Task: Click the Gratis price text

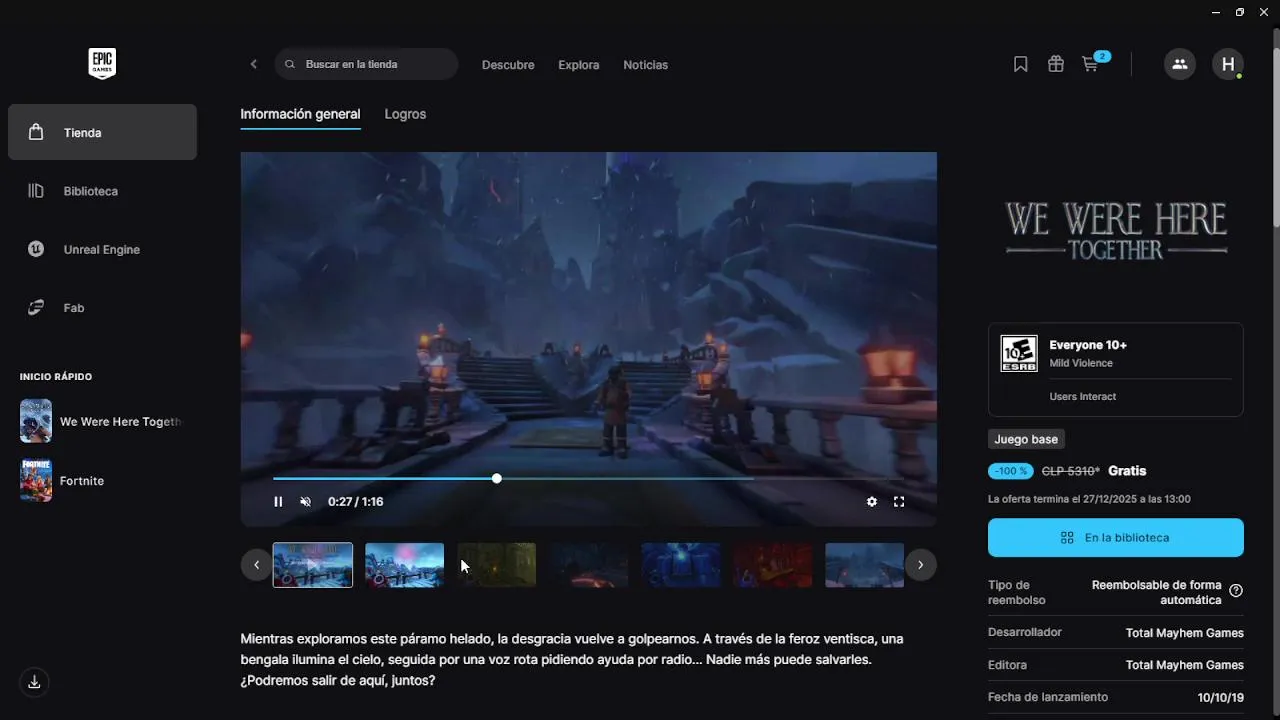Action: point(1127,471)
